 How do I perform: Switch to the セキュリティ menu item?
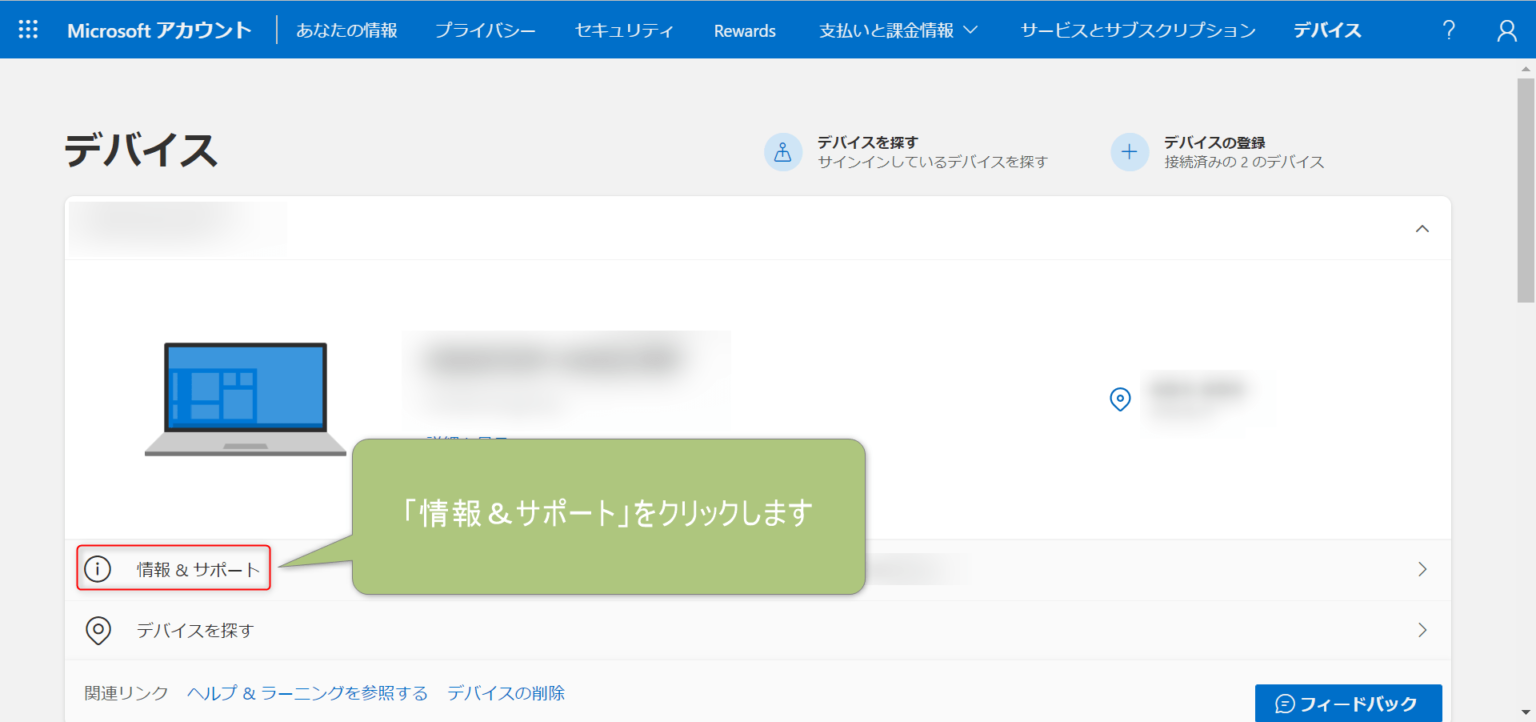(623, 30)
